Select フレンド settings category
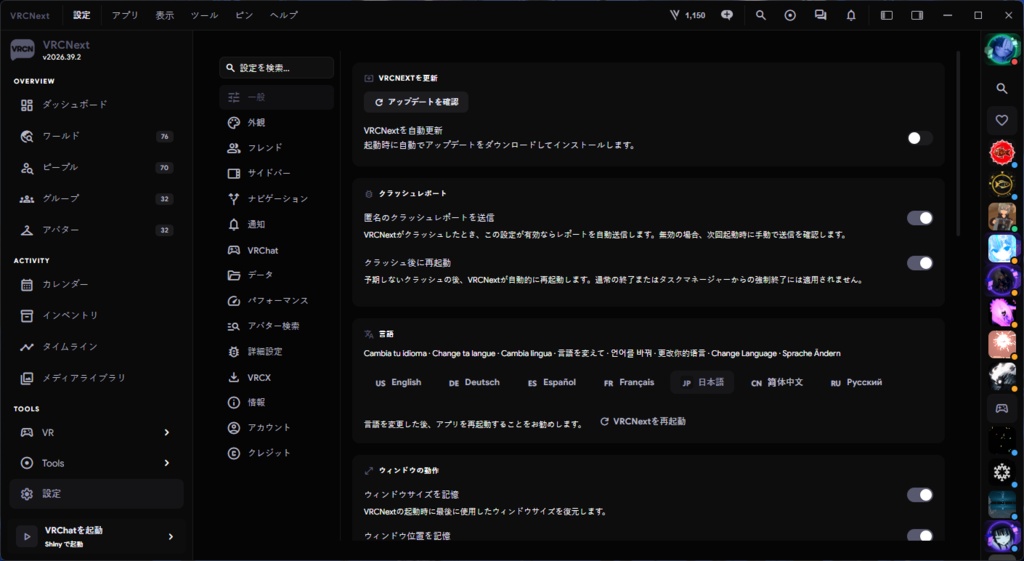Image resolution: width=1024 pixels, height=561 pixels. coord(276,148)
